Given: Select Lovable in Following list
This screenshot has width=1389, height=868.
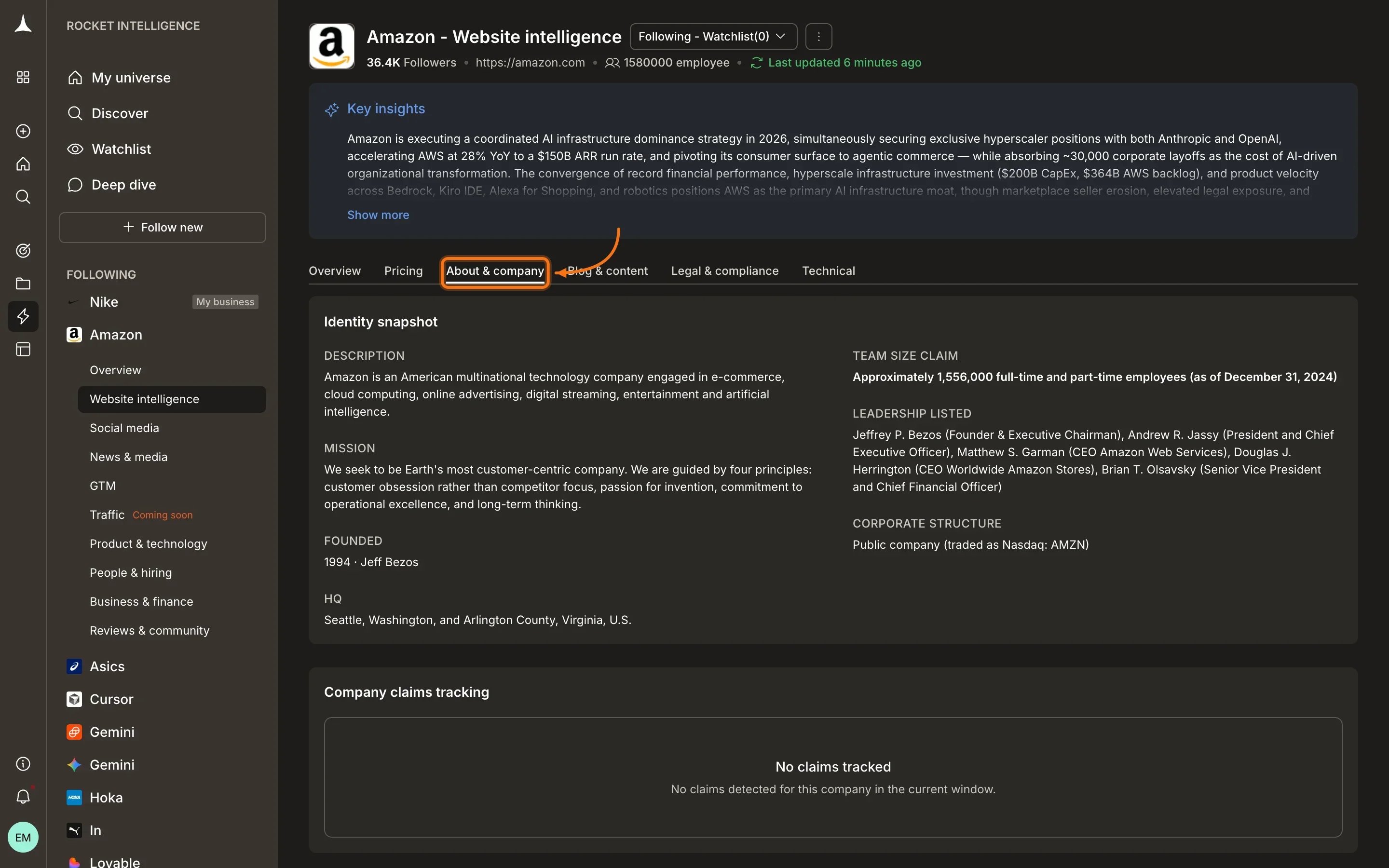Looking at the screenshot, I should pos(115,862).
